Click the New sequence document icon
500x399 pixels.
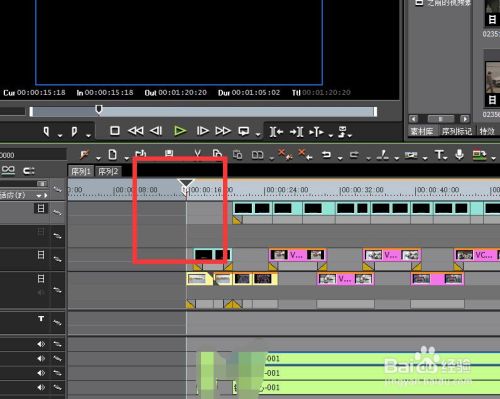(113, 155)
